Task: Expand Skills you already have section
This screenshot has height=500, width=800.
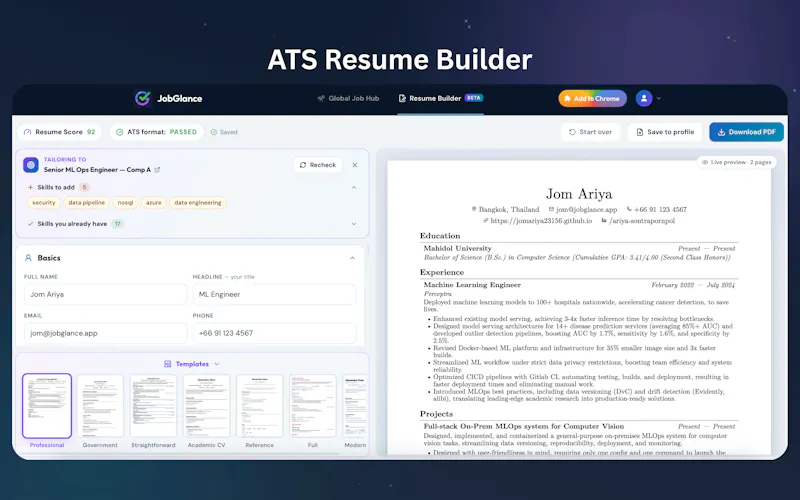Action: pos(354,224)
